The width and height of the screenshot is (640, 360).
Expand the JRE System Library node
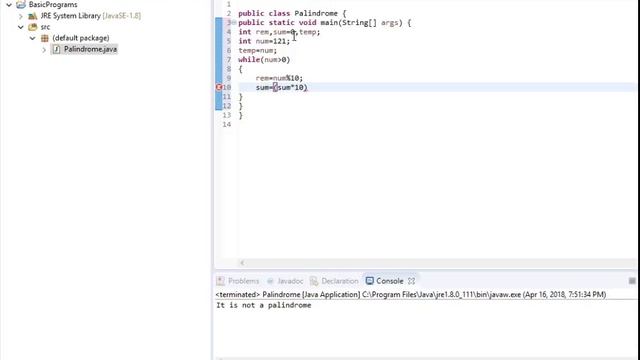(20, 16)
